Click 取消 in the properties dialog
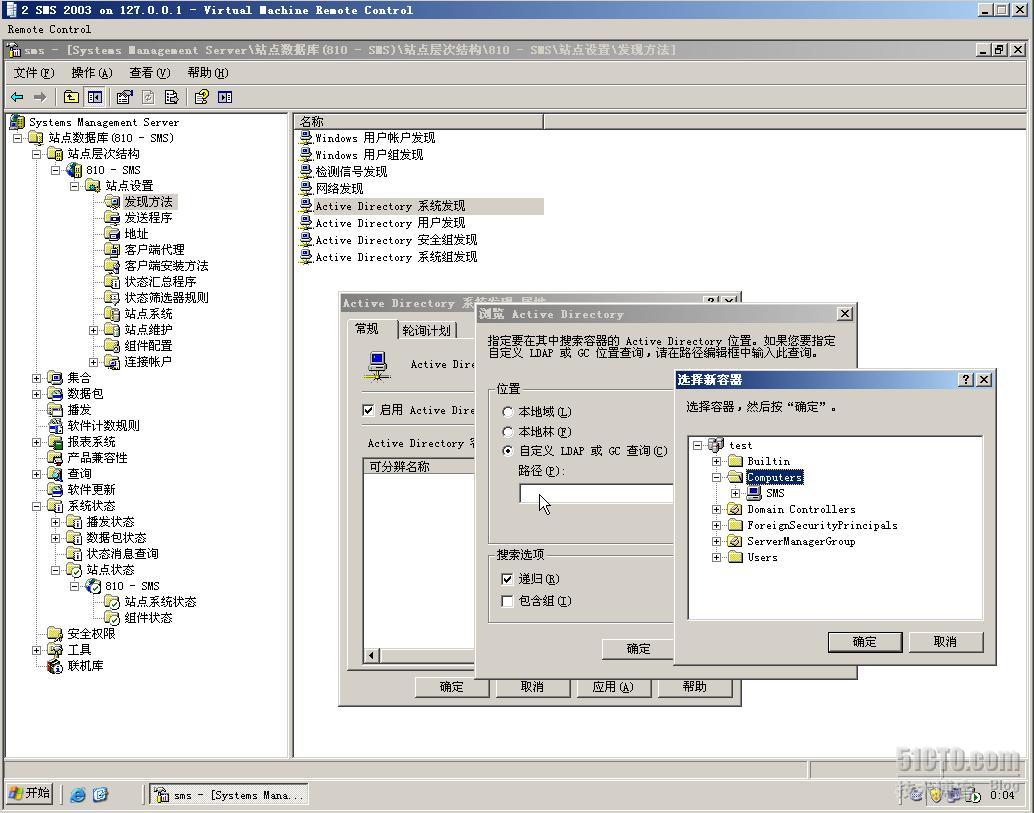The image size is (1034, 813). [532, 687]
